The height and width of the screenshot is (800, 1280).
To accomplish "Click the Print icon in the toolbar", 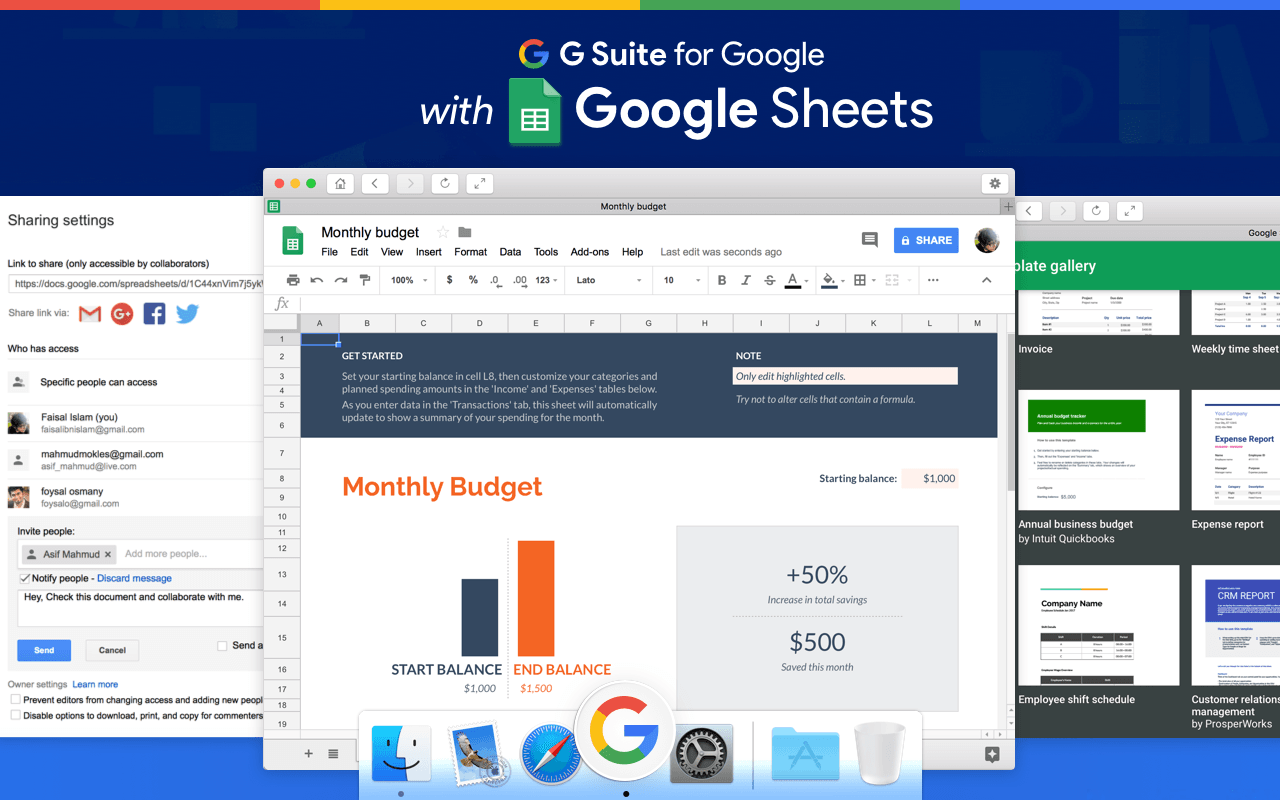I will (293, 280).
